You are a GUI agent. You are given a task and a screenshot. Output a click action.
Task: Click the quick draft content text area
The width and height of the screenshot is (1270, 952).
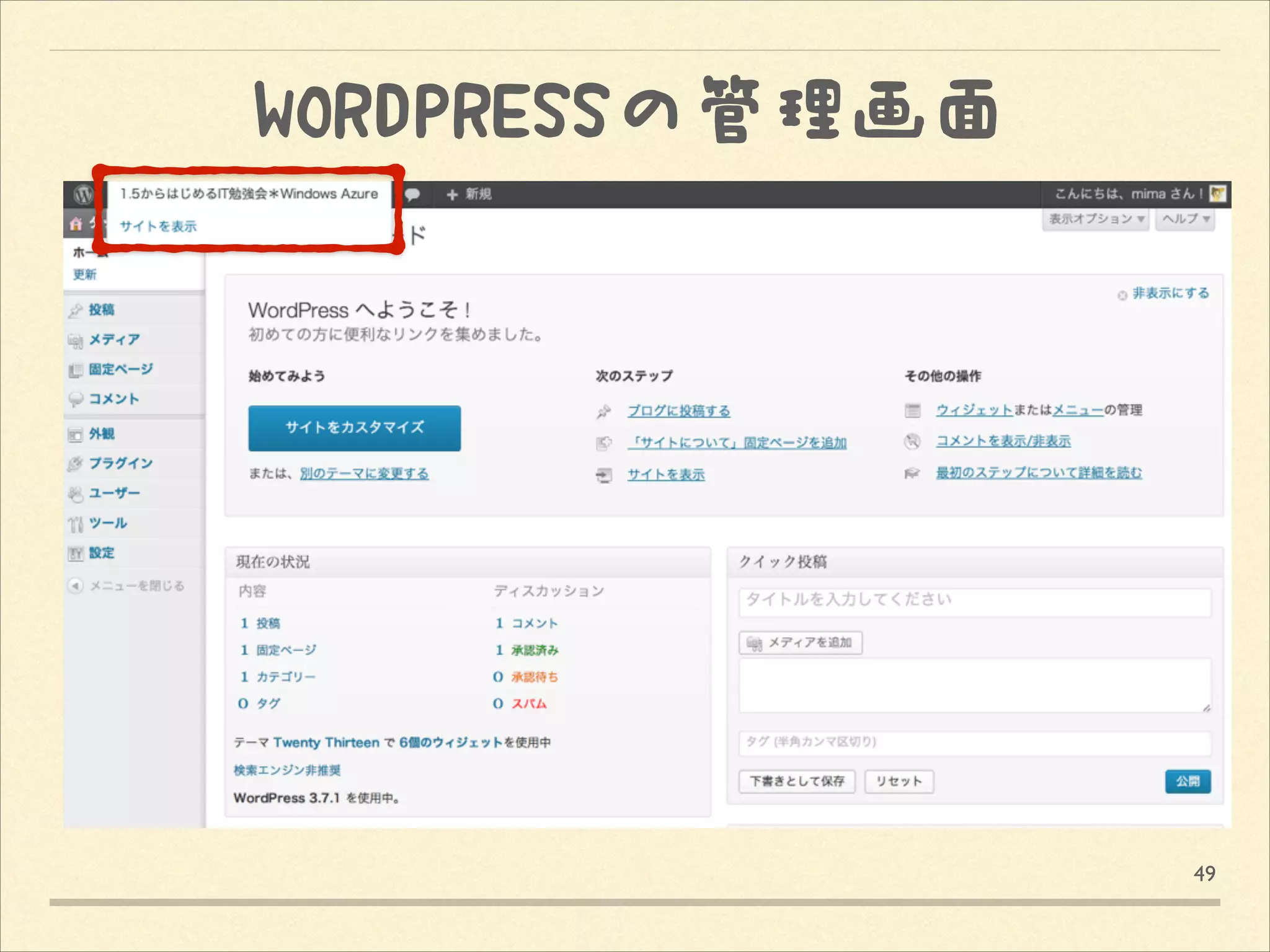tap(974, 686)
